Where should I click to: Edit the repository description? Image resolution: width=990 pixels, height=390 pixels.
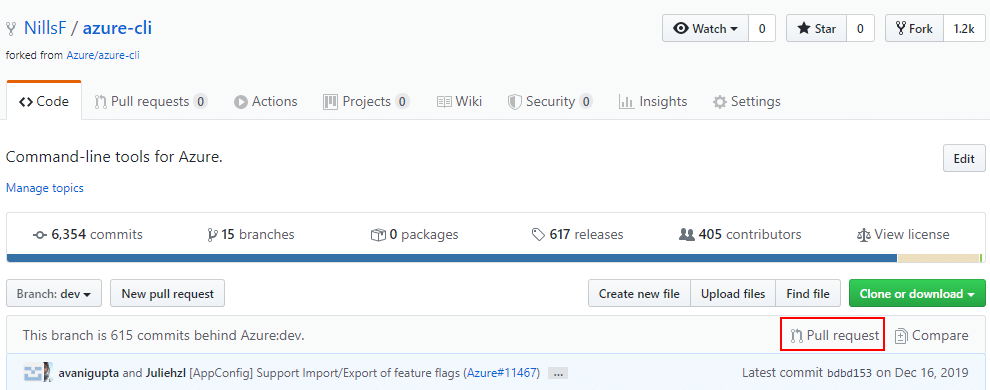[963, 158]
